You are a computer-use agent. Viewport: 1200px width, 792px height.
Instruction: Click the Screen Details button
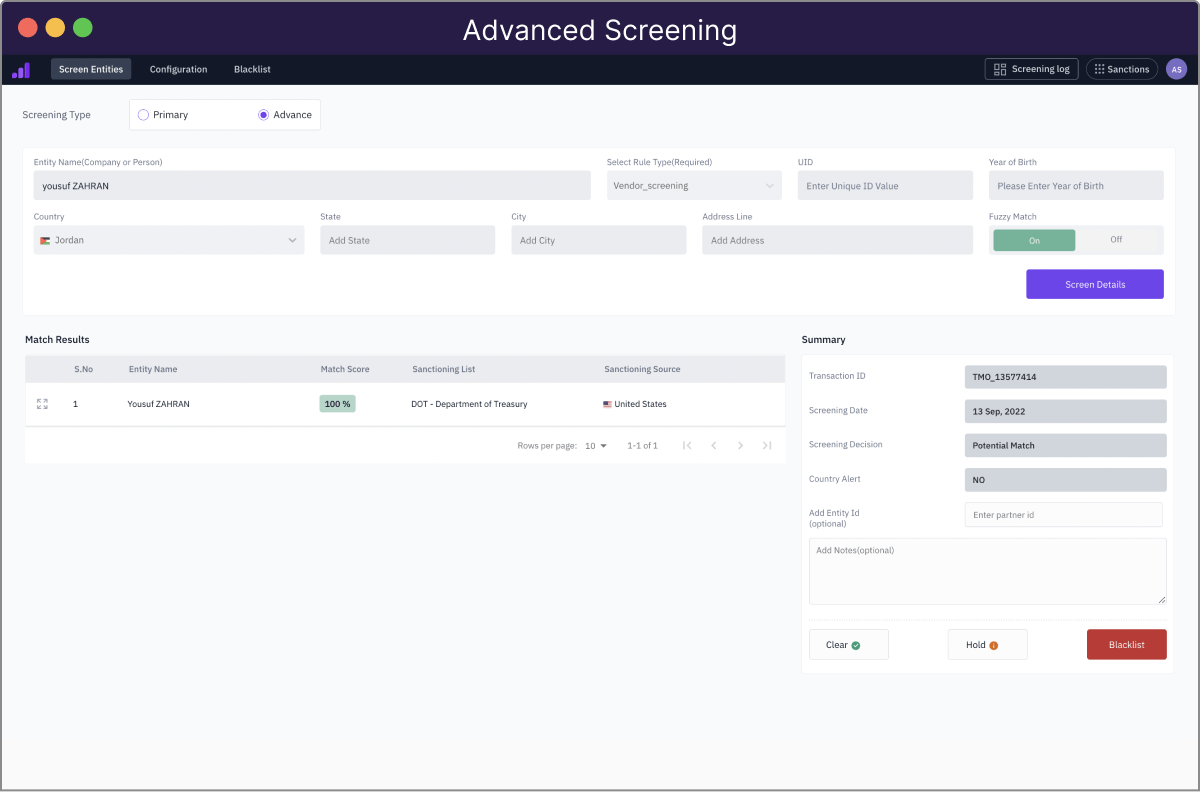(x=1094, y=284)
